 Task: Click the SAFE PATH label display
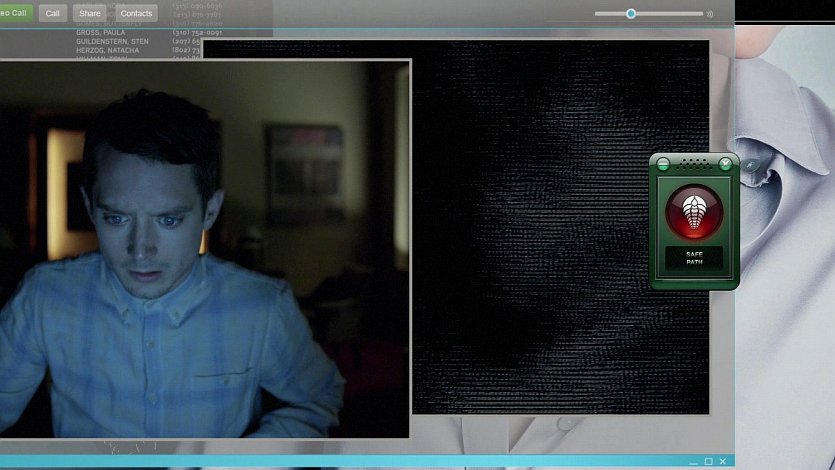(x=694, y=257)
